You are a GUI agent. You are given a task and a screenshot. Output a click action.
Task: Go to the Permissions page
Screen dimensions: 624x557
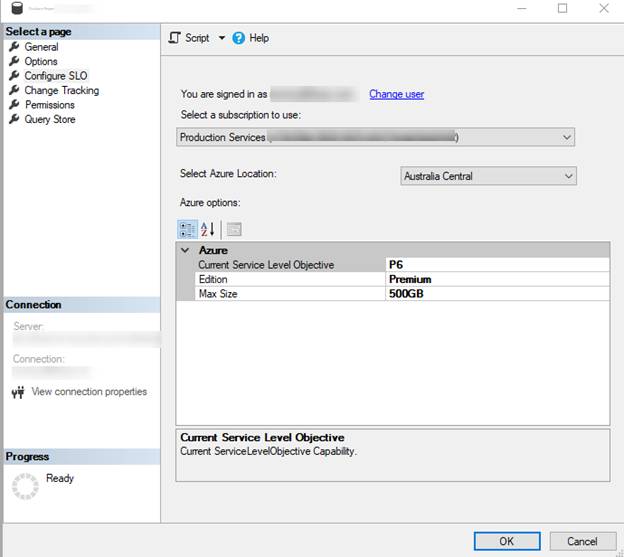(49, 105)
